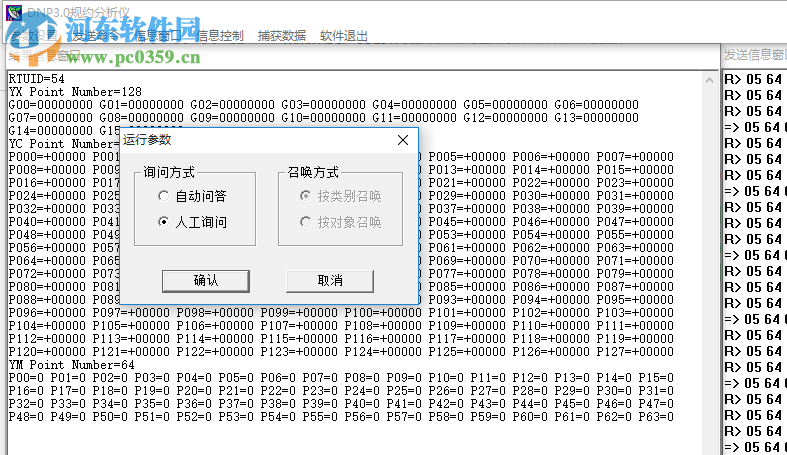Click the P31=0 value in the YM list
787x455 pixels.
tap(656, 391)
